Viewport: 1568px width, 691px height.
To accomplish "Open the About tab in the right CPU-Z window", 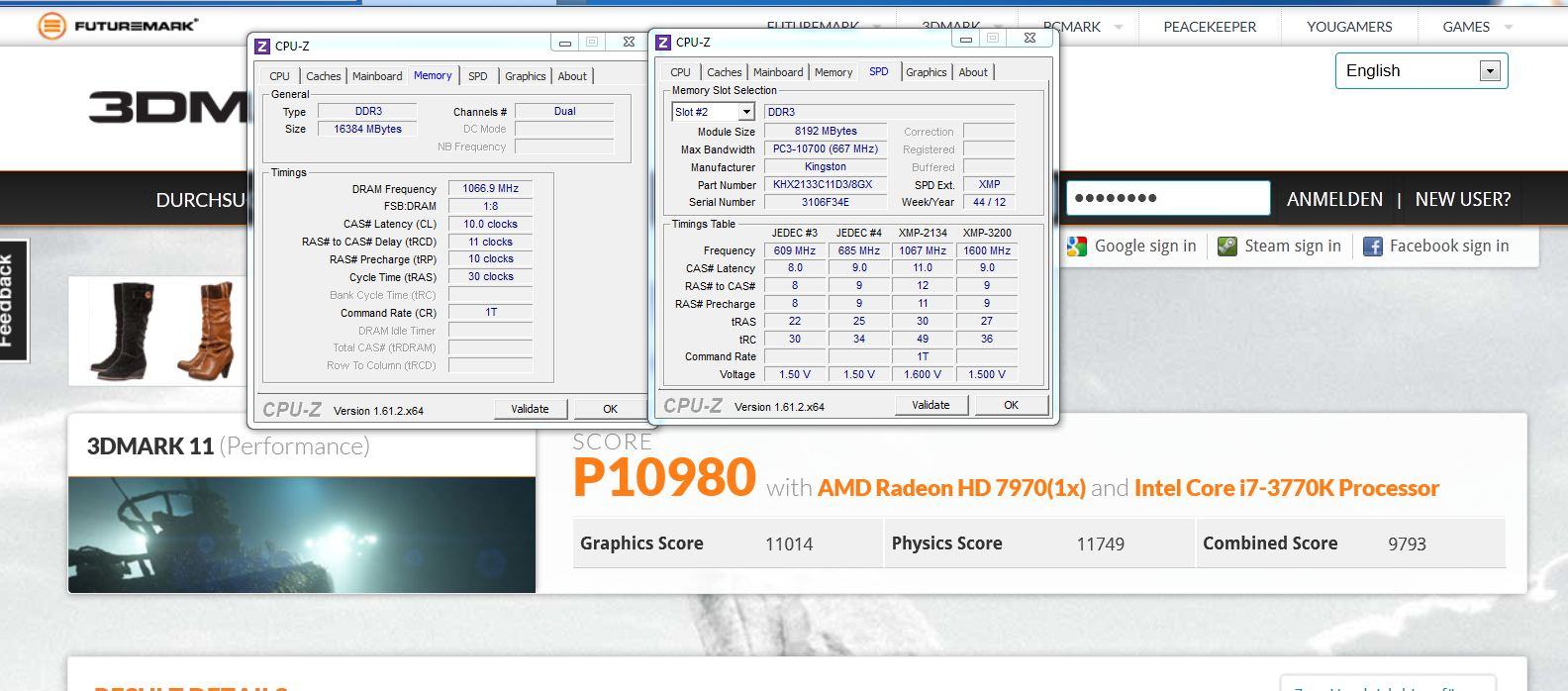I will (x=973, y=72).
